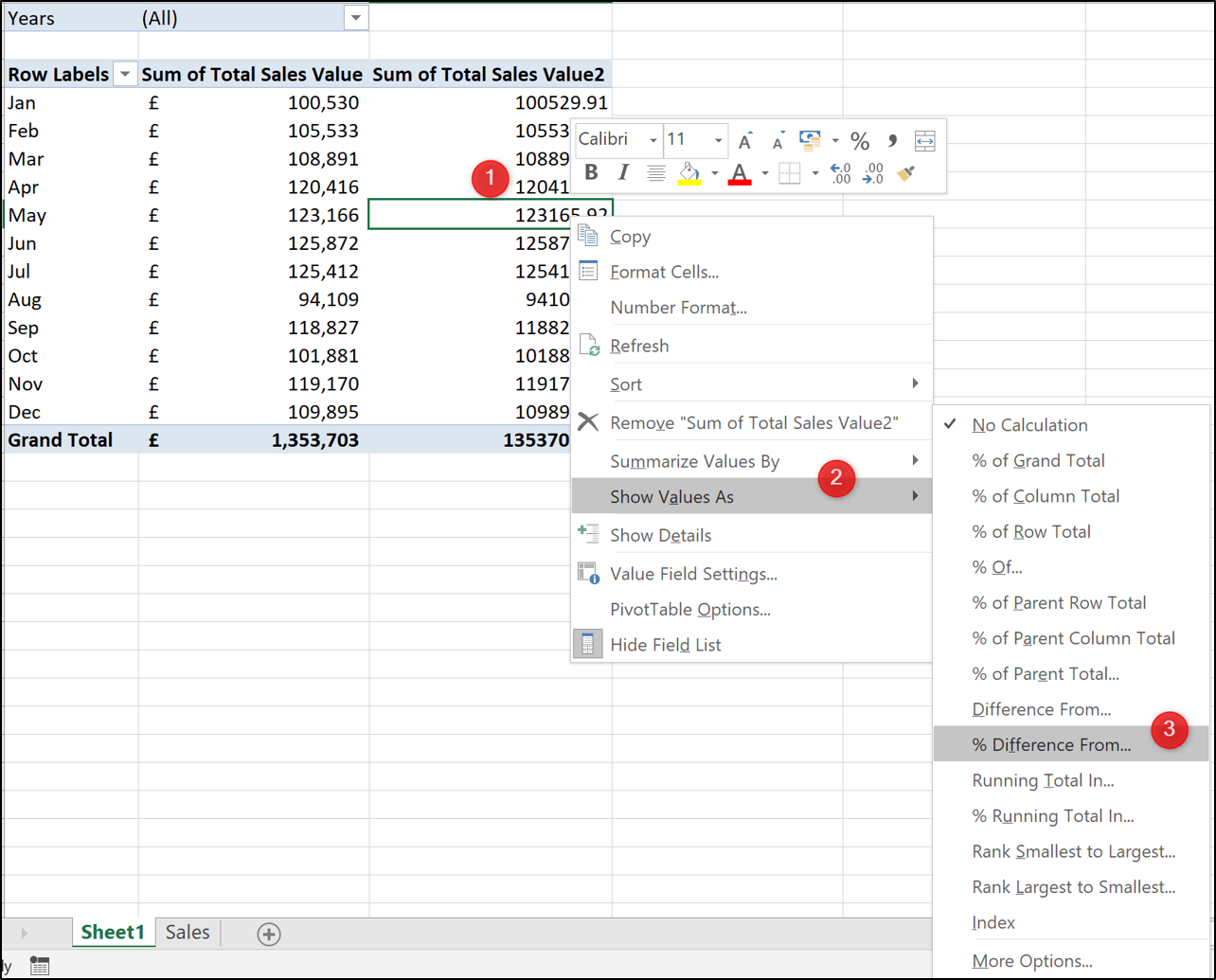This screenshot has width=1216, height=980.
Task: Switch to the Sales sheet tab
Action: coord(186,932)
